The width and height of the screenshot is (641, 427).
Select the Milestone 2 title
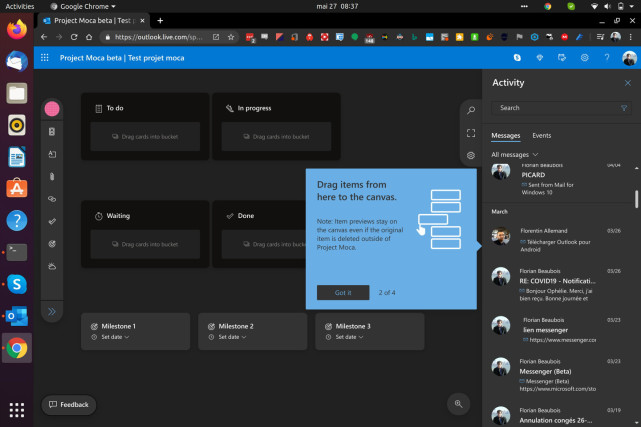(x=236, y=326)
